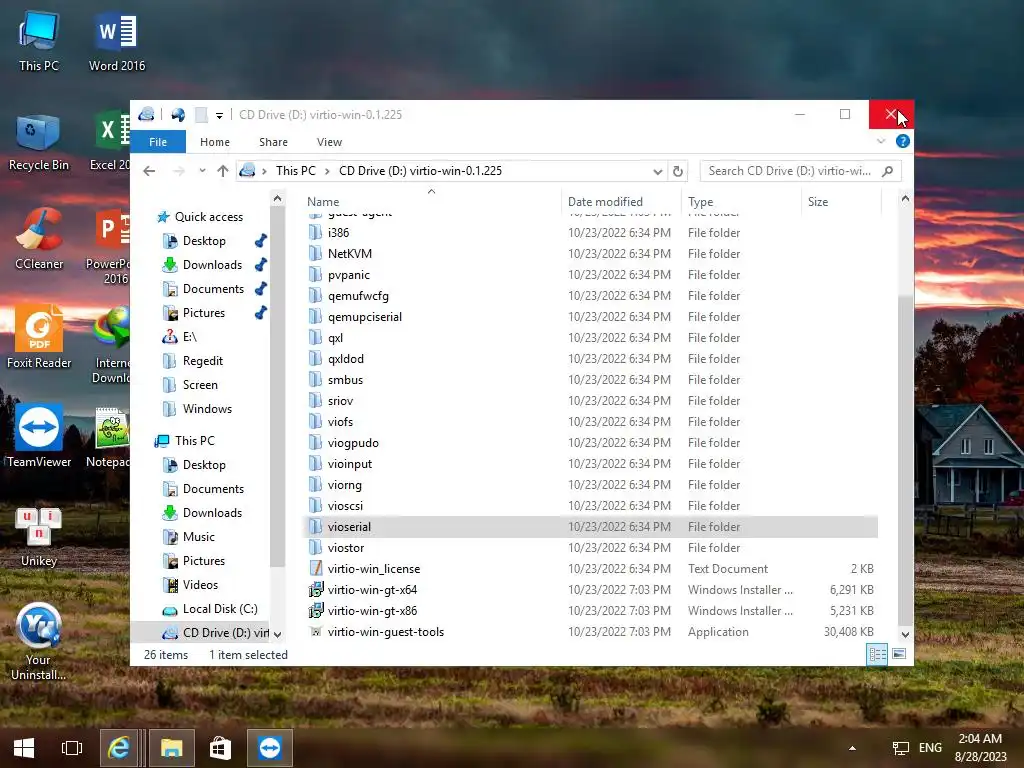
Task: Open Music under This PC
Action: (199, 537)
